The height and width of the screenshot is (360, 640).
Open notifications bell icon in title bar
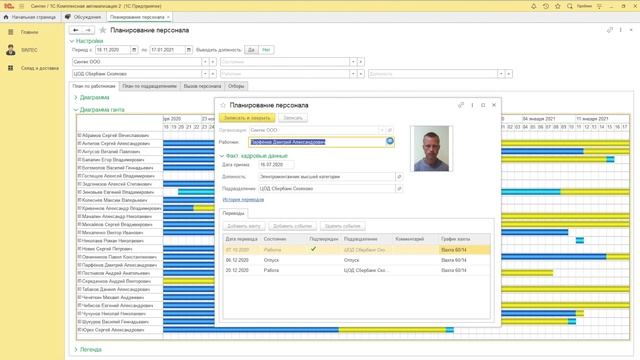[533, 6]
